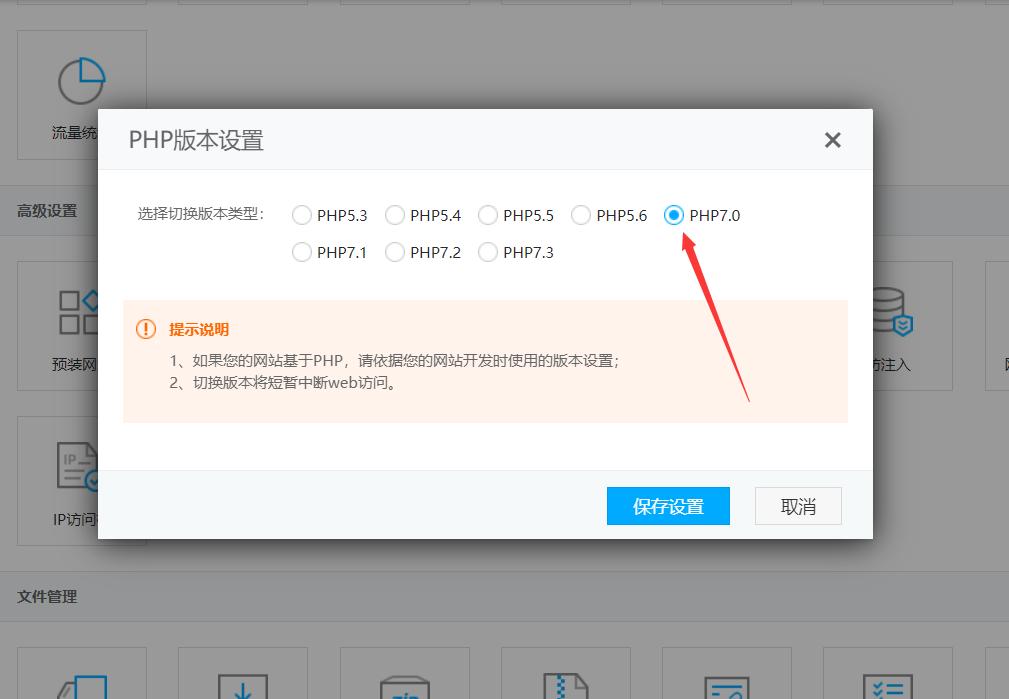This screenshot has height=699, width=1009.
Task: Choose PHP5.4 version option
Action: click(x=395, y=214)
